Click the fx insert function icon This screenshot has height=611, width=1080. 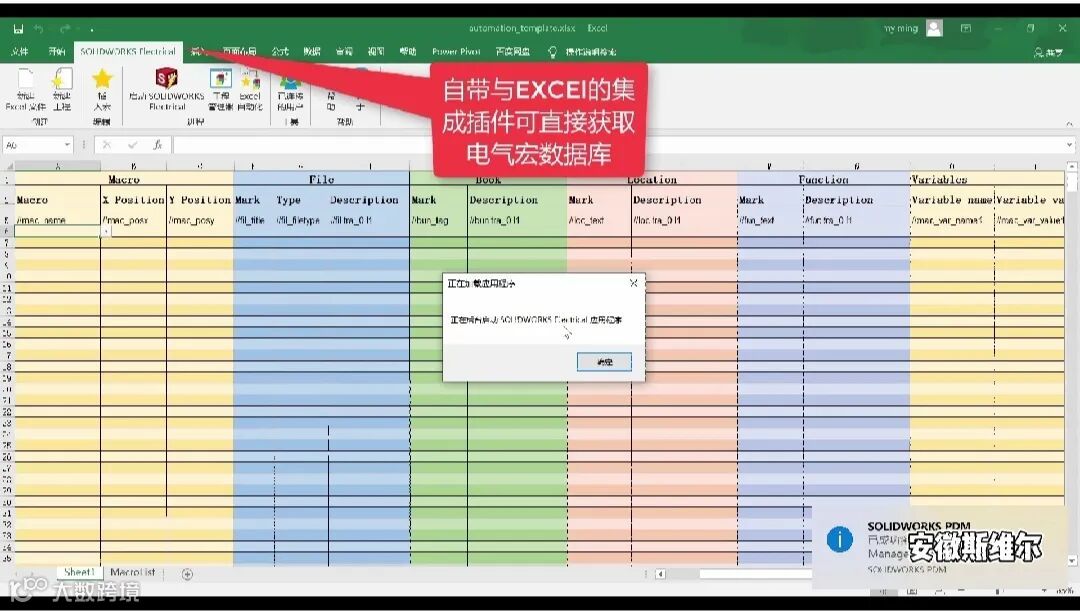(158, 145)
